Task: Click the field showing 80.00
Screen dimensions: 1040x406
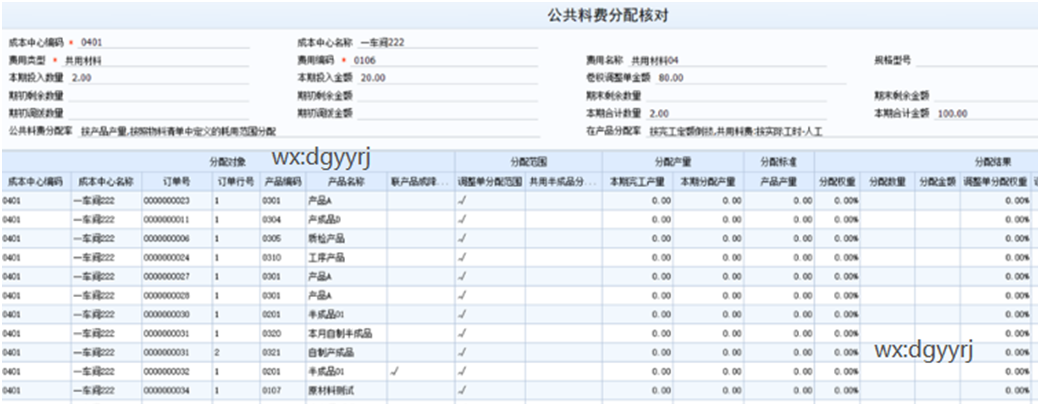Action: click(751, 78)
